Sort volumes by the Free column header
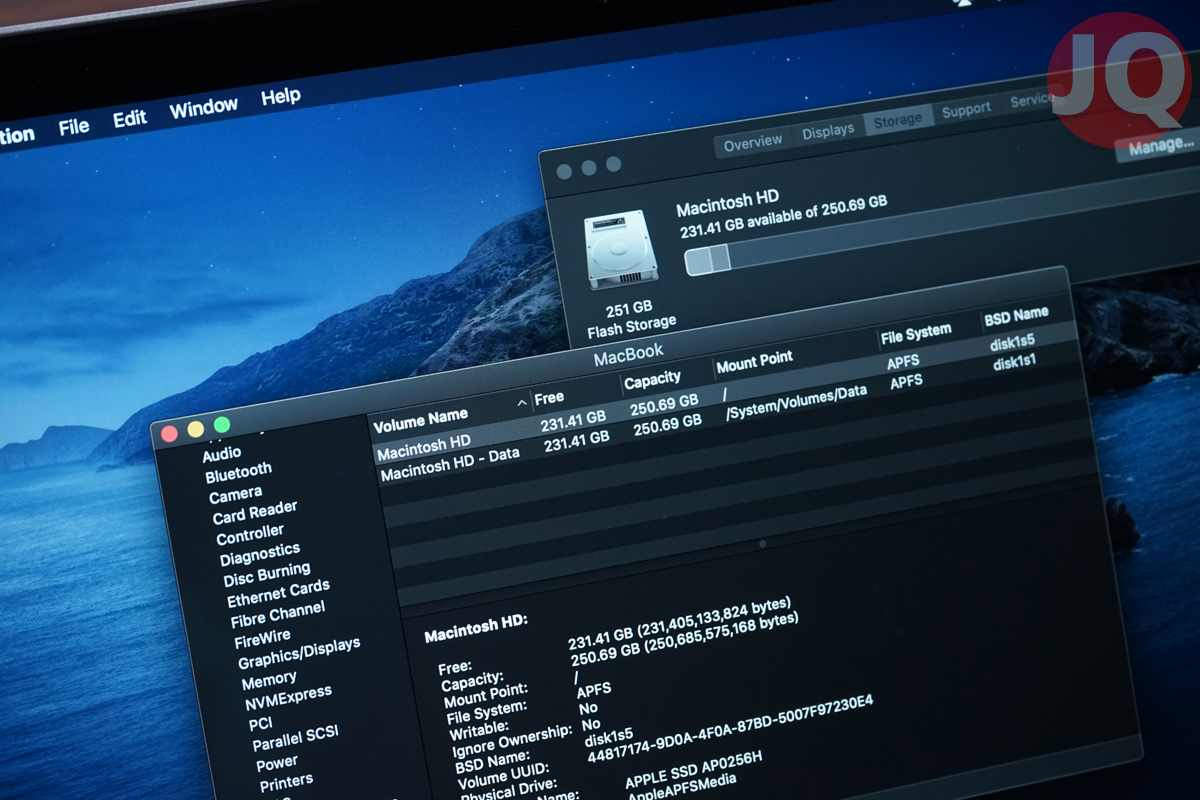This screenshot has width=1200, height=800. point(549,398)
